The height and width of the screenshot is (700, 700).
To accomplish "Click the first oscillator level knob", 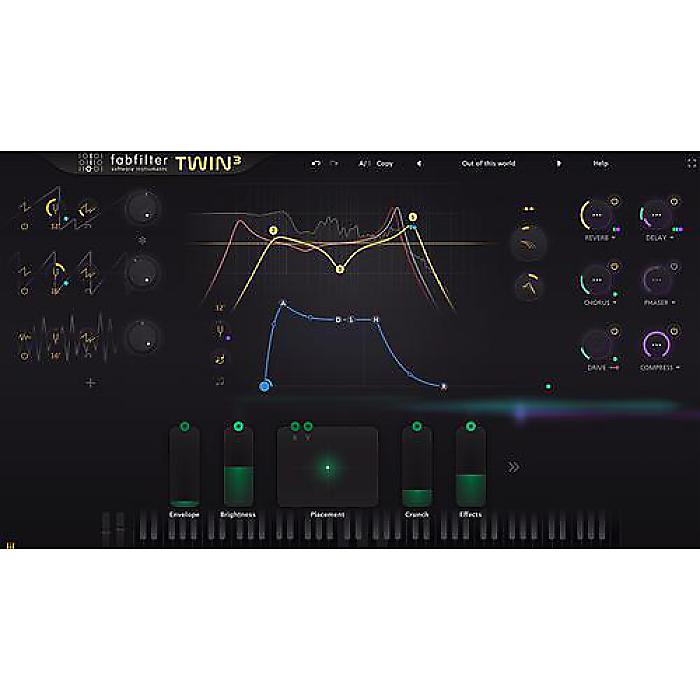I will coord(142,208).
